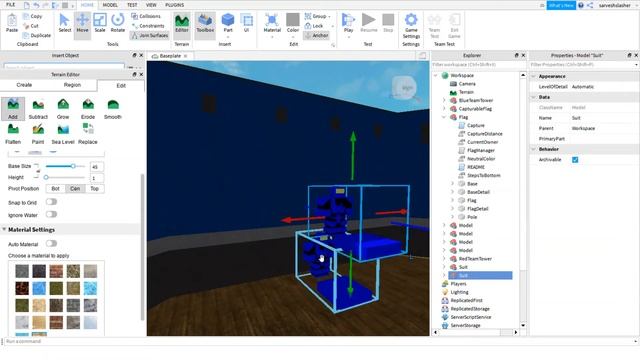Click Filter workspace search field
640x360 pixels.
(x=478, y=65)
